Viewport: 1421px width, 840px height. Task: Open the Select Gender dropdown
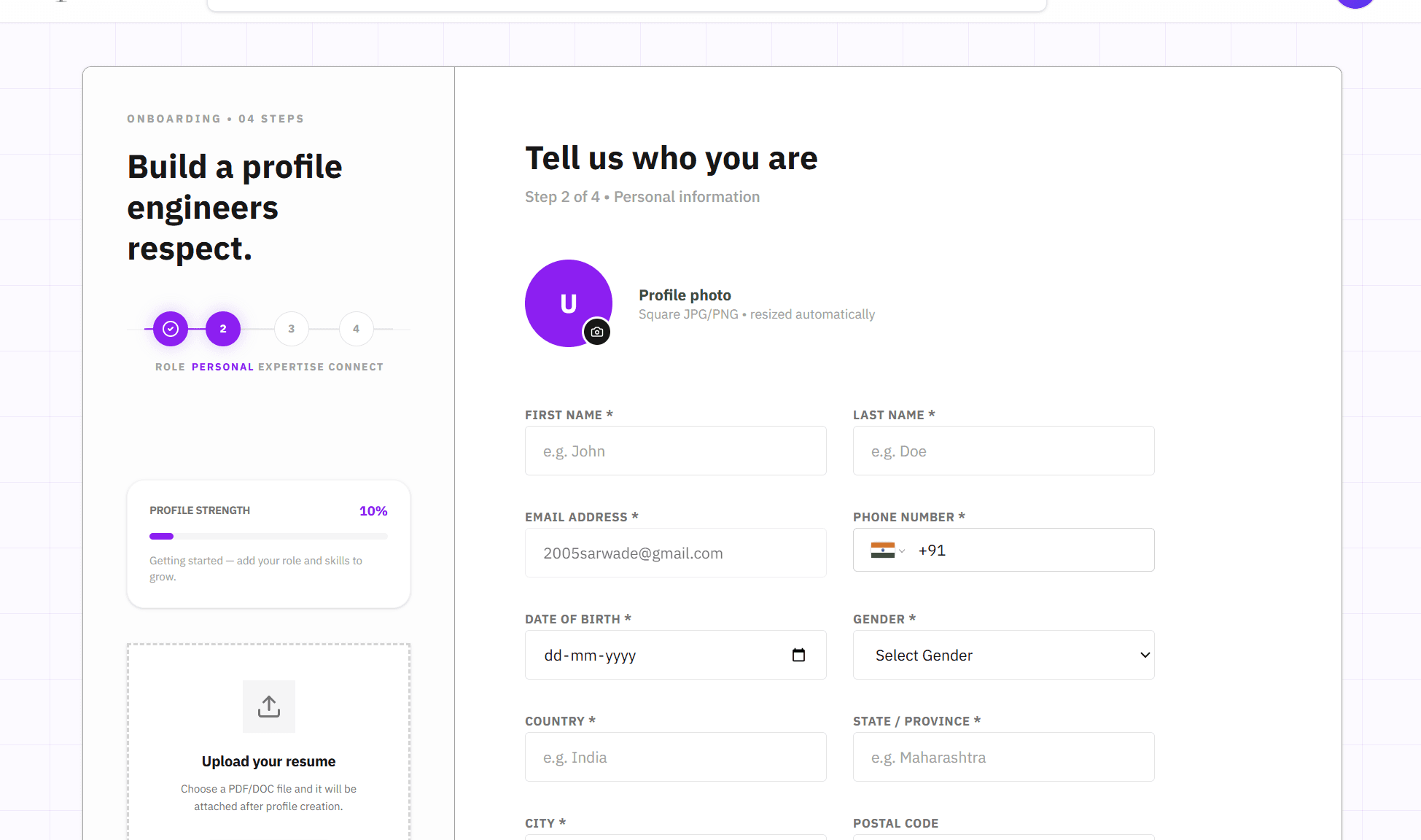[x=1004, y=655]
